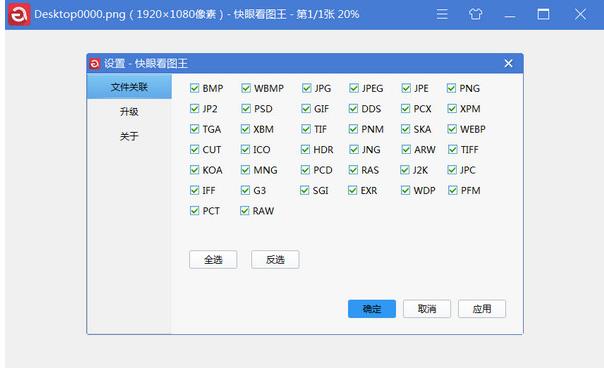Uncheck the PNG checkbox
The height and width of the screenshot is (368, 604).
coord(451,88)
